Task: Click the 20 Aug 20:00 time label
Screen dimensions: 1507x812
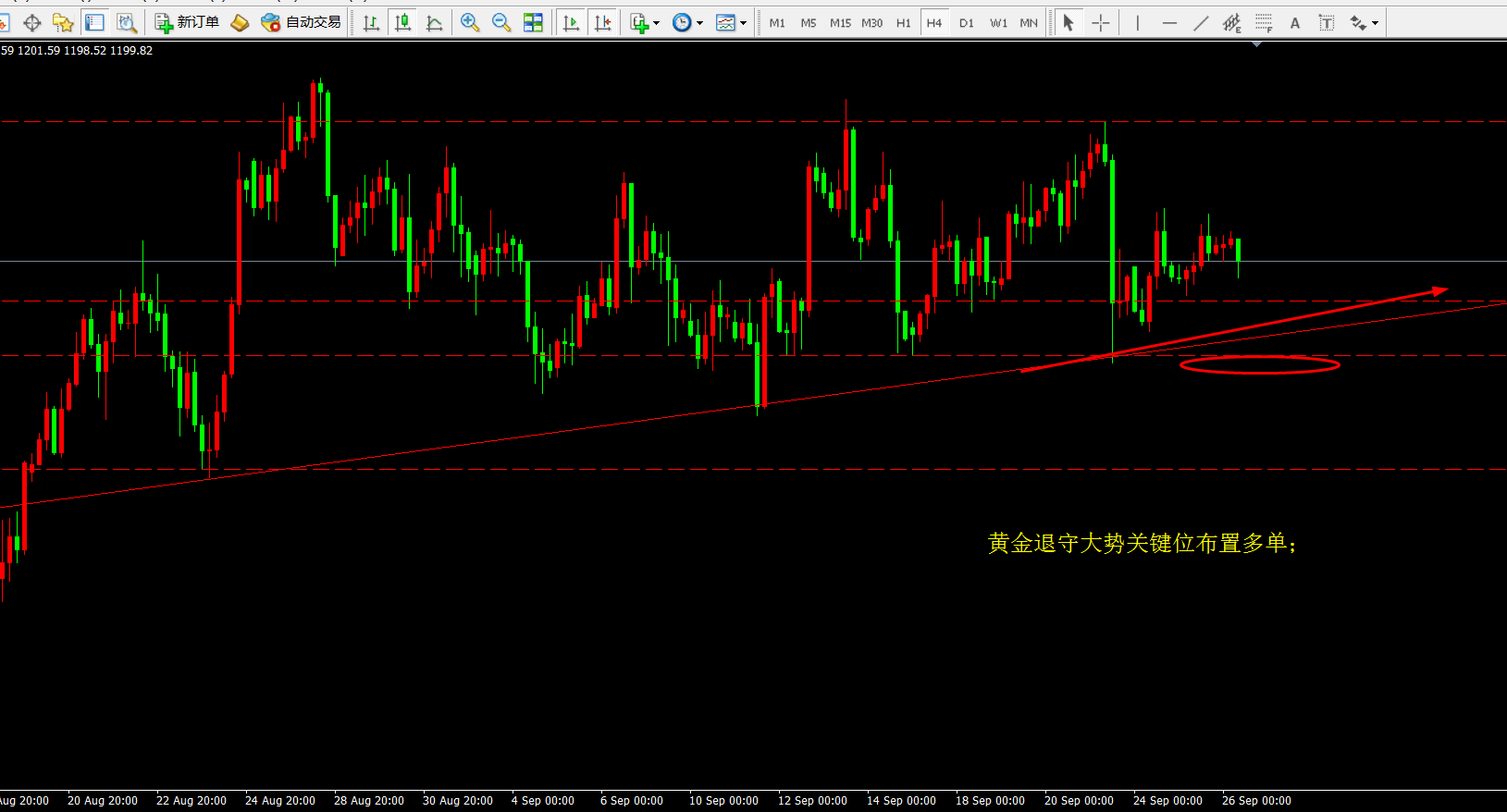Action: pyautogui.click(x=103, y=801)
